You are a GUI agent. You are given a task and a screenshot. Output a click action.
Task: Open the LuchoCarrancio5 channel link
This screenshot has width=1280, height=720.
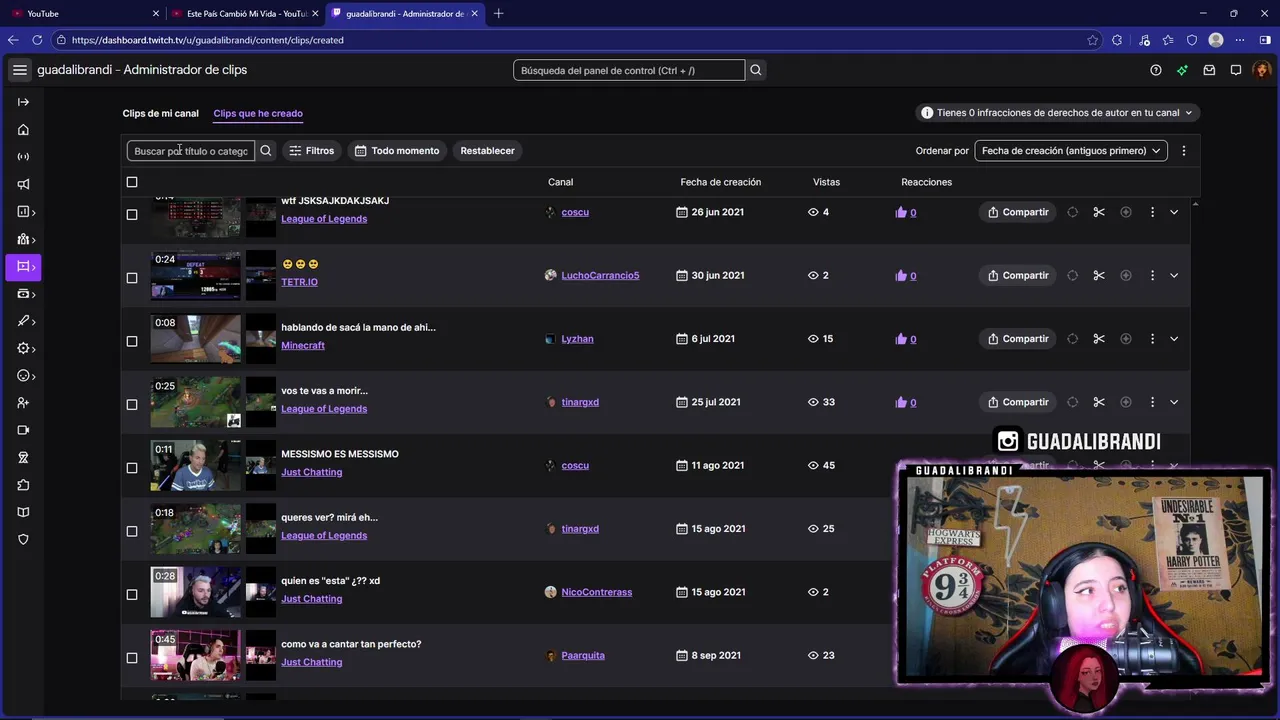tap(600, 275)
